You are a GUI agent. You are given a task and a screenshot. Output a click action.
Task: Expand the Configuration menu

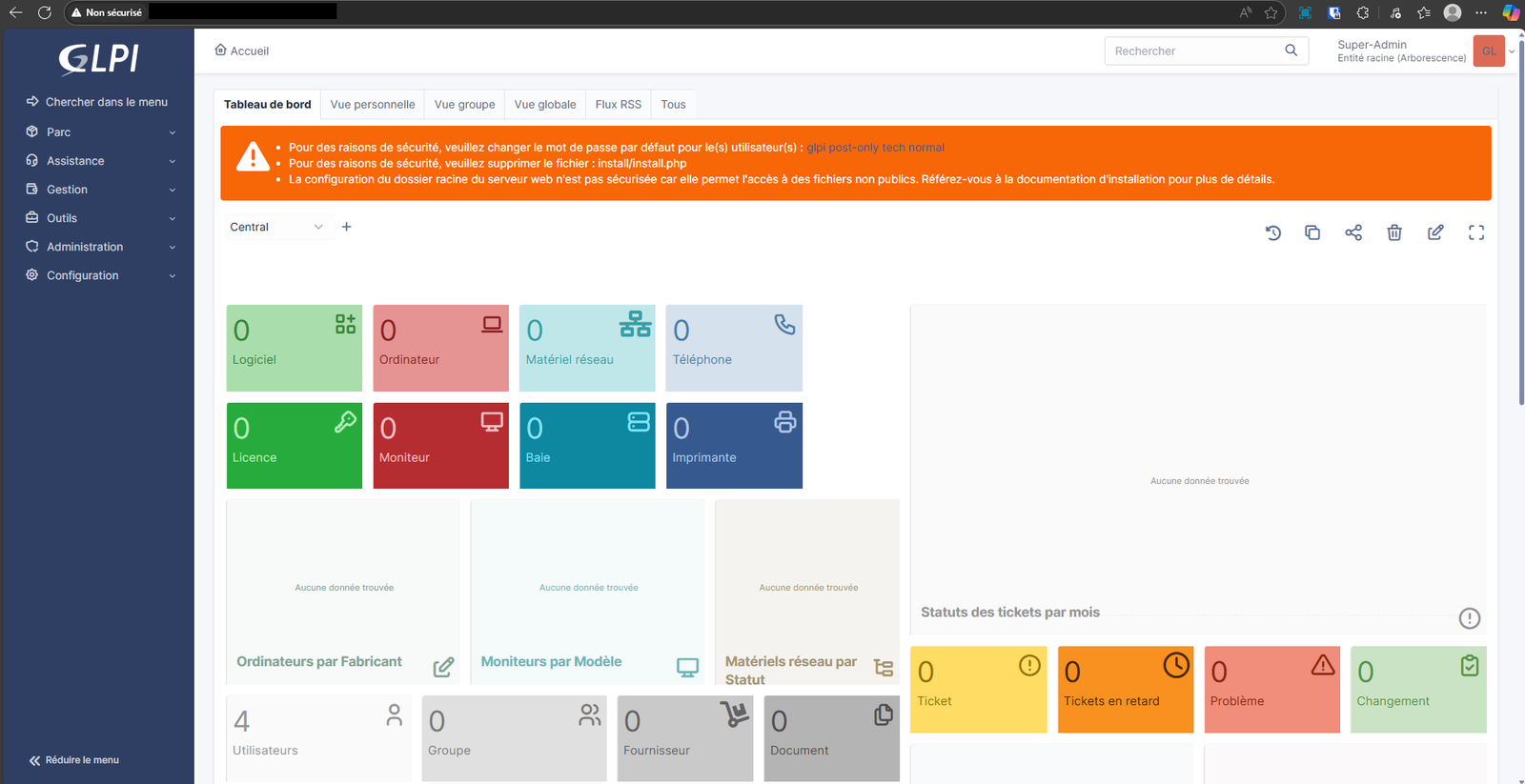(100, 275)
